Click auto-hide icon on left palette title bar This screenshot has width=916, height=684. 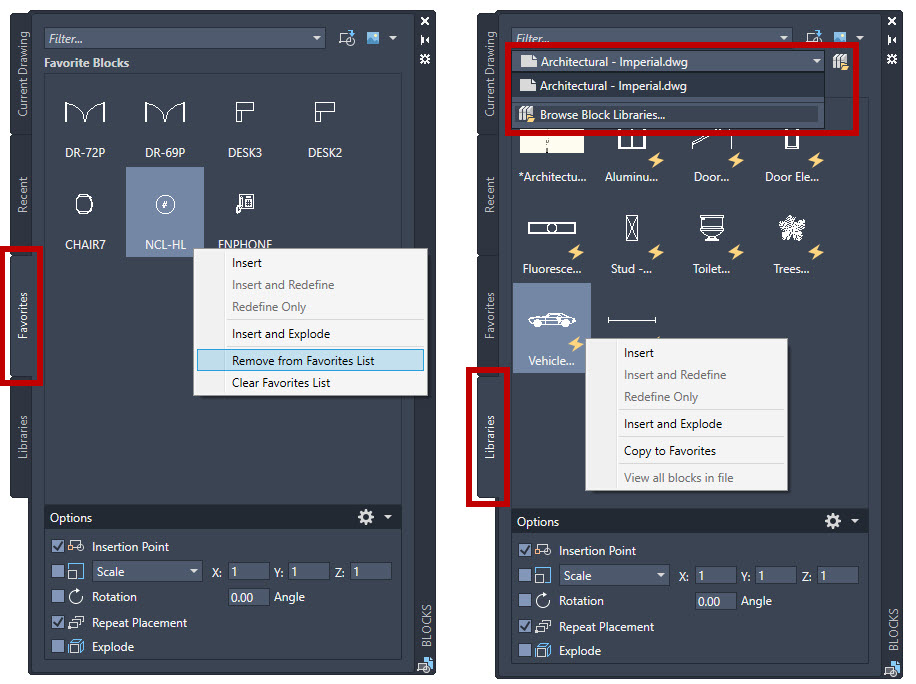tap(425, 40)
